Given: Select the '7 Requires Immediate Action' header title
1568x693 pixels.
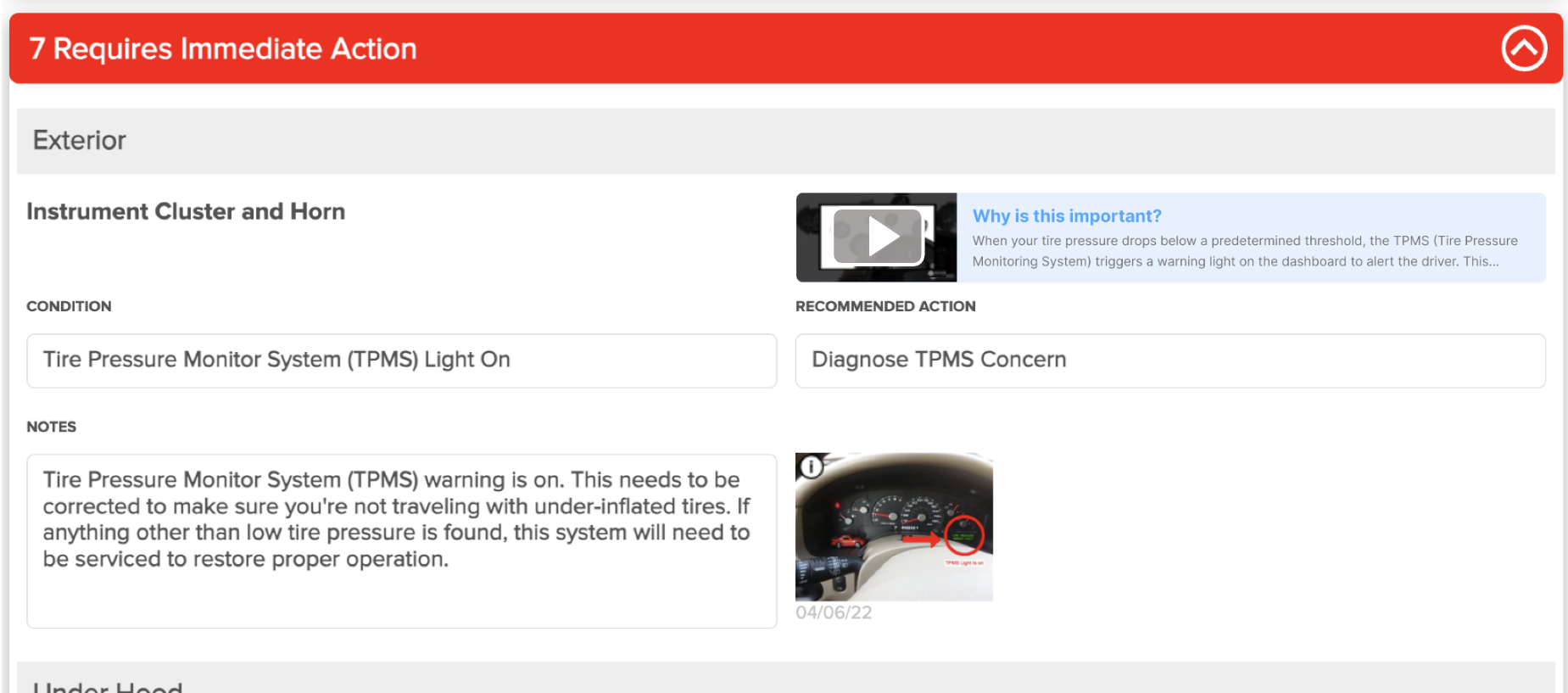Looking at the screenshot, I should 223,48.
